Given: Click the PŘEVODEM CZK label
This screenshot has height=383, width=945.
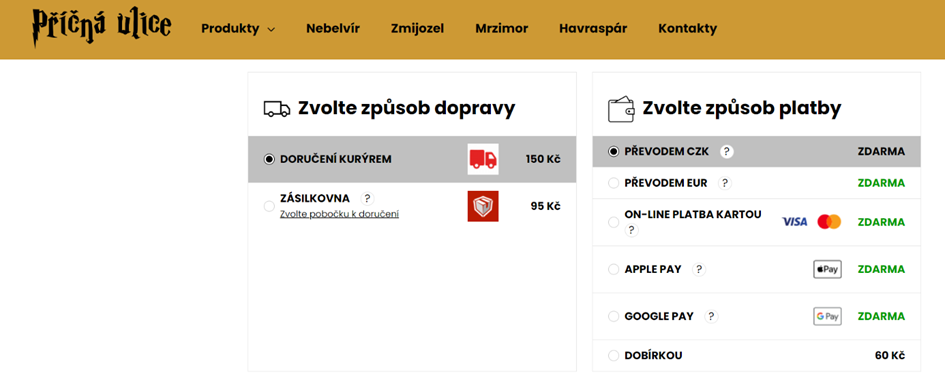Looking at the screenshot, I should click(x=667, y=151).
